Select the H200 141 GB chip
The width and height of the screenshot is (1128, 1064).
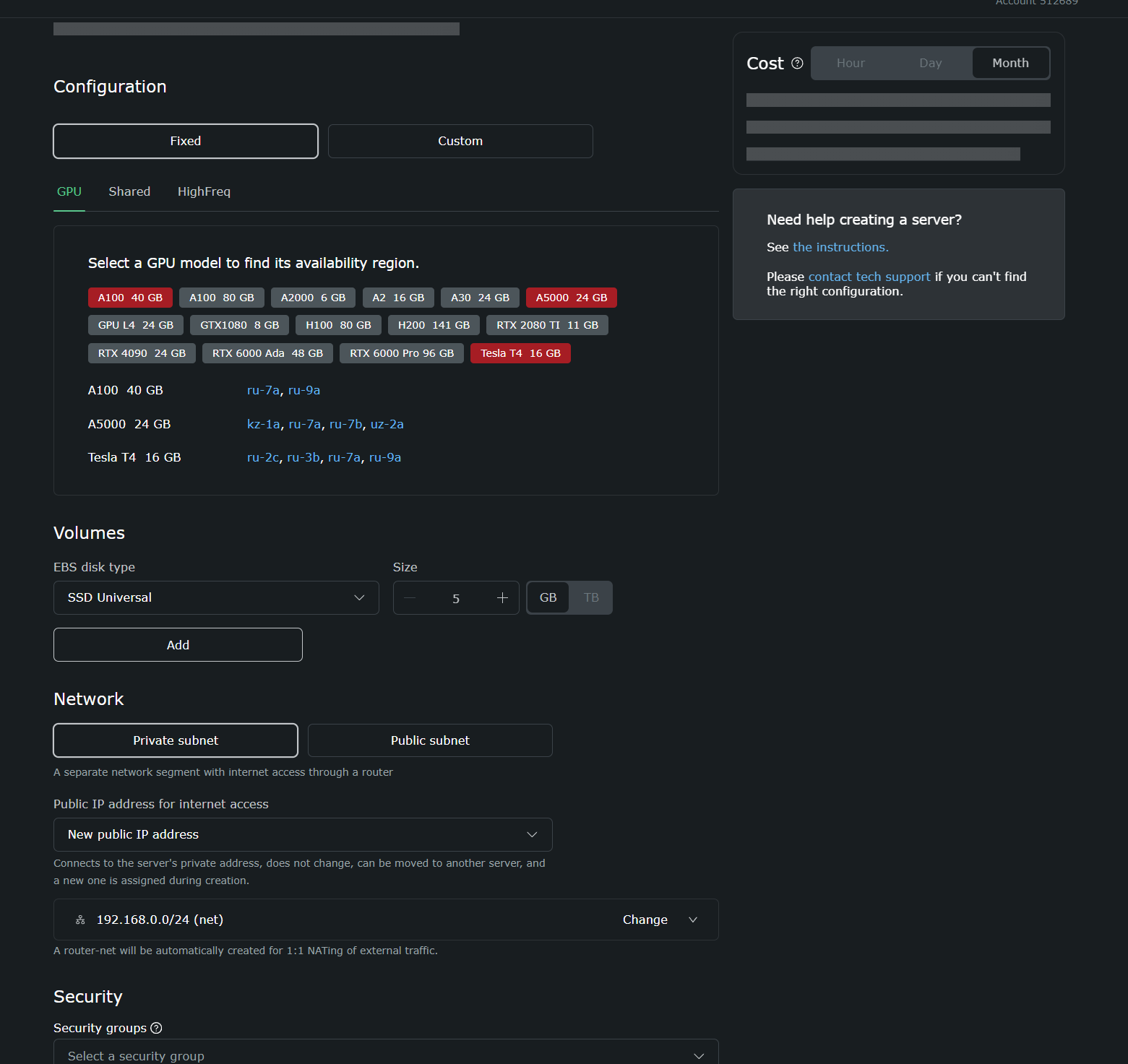tap(434, 325)
